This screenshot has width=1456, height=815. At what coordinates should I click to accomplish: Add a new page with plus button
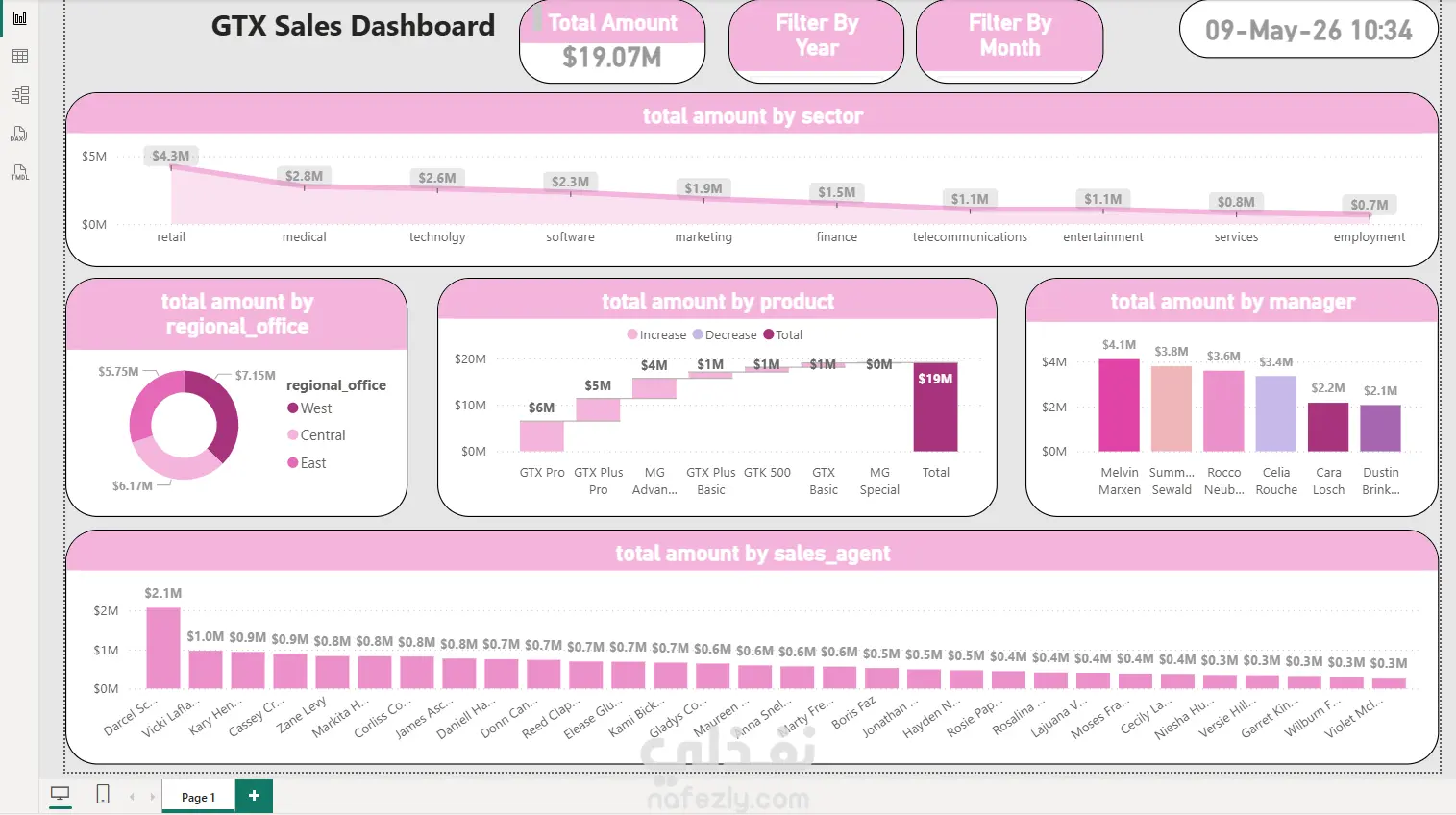click(x=254, y=796)
